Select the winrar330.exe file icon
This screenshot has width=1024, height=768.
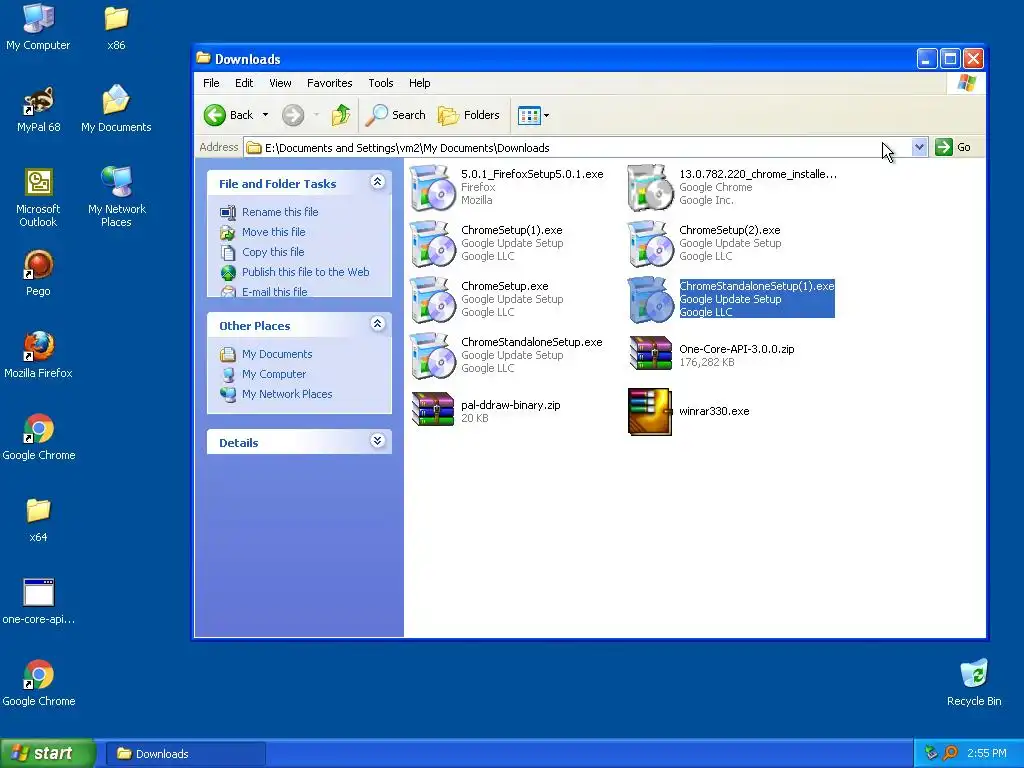(650, 411)
